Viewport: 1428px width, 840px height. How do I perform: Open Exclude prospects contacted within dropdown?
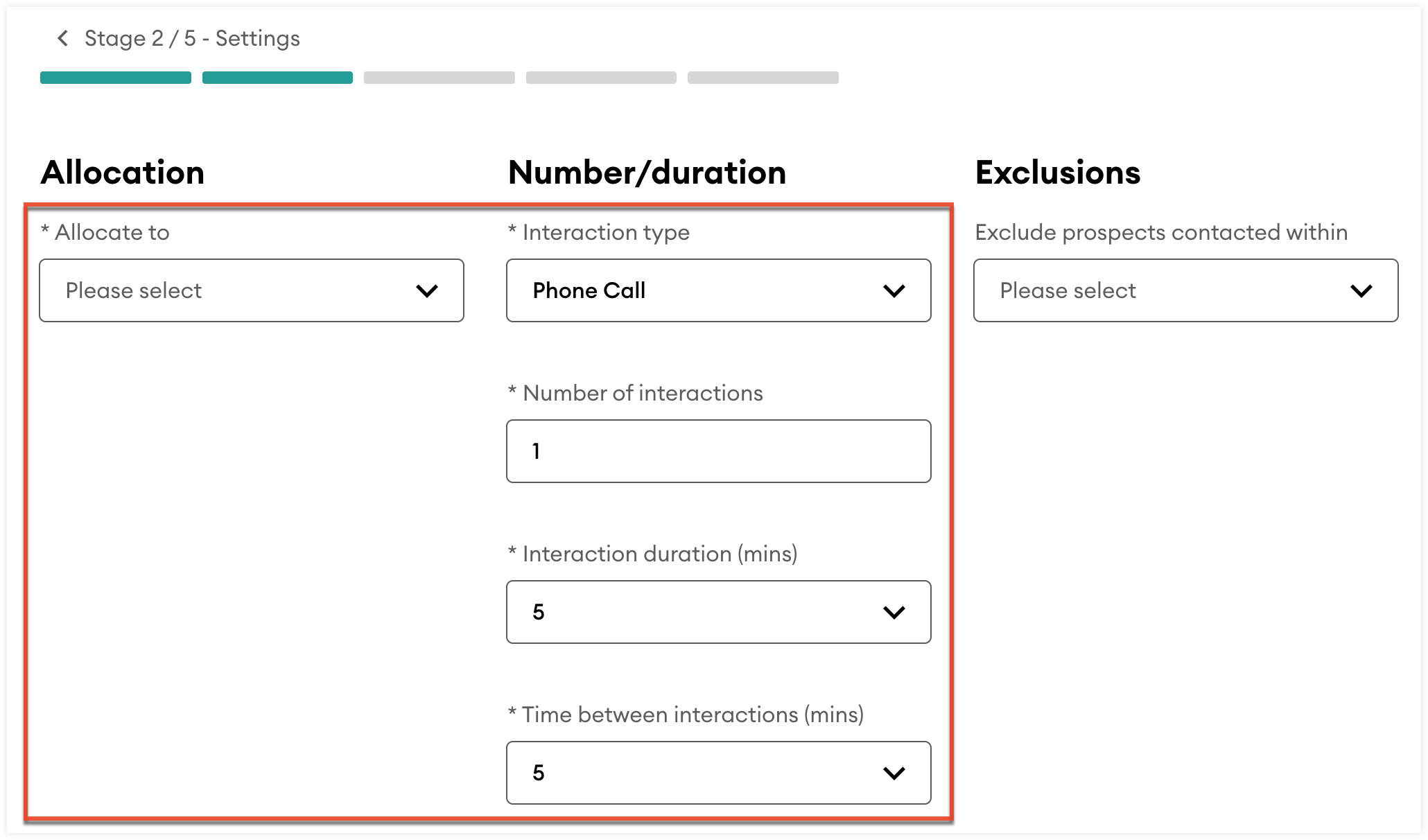pyautogui.click(x=1185, y=290)
